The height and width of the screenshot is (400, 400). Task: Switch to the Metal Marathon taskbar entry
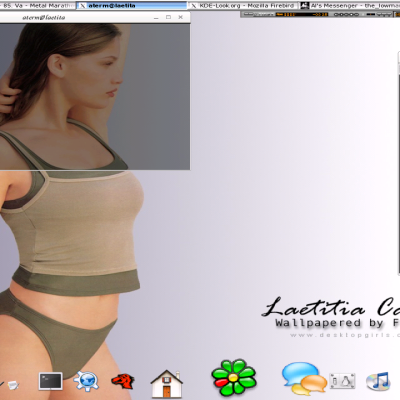click(38, 6)
